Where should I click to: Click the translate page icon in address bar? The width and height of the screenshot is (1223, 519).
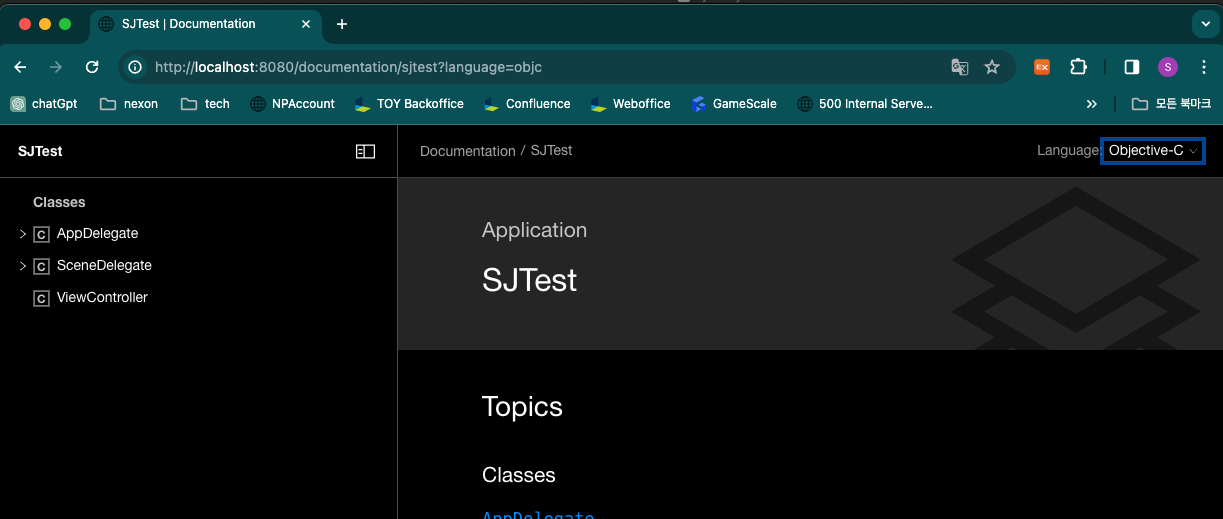[x=959, y=67]
